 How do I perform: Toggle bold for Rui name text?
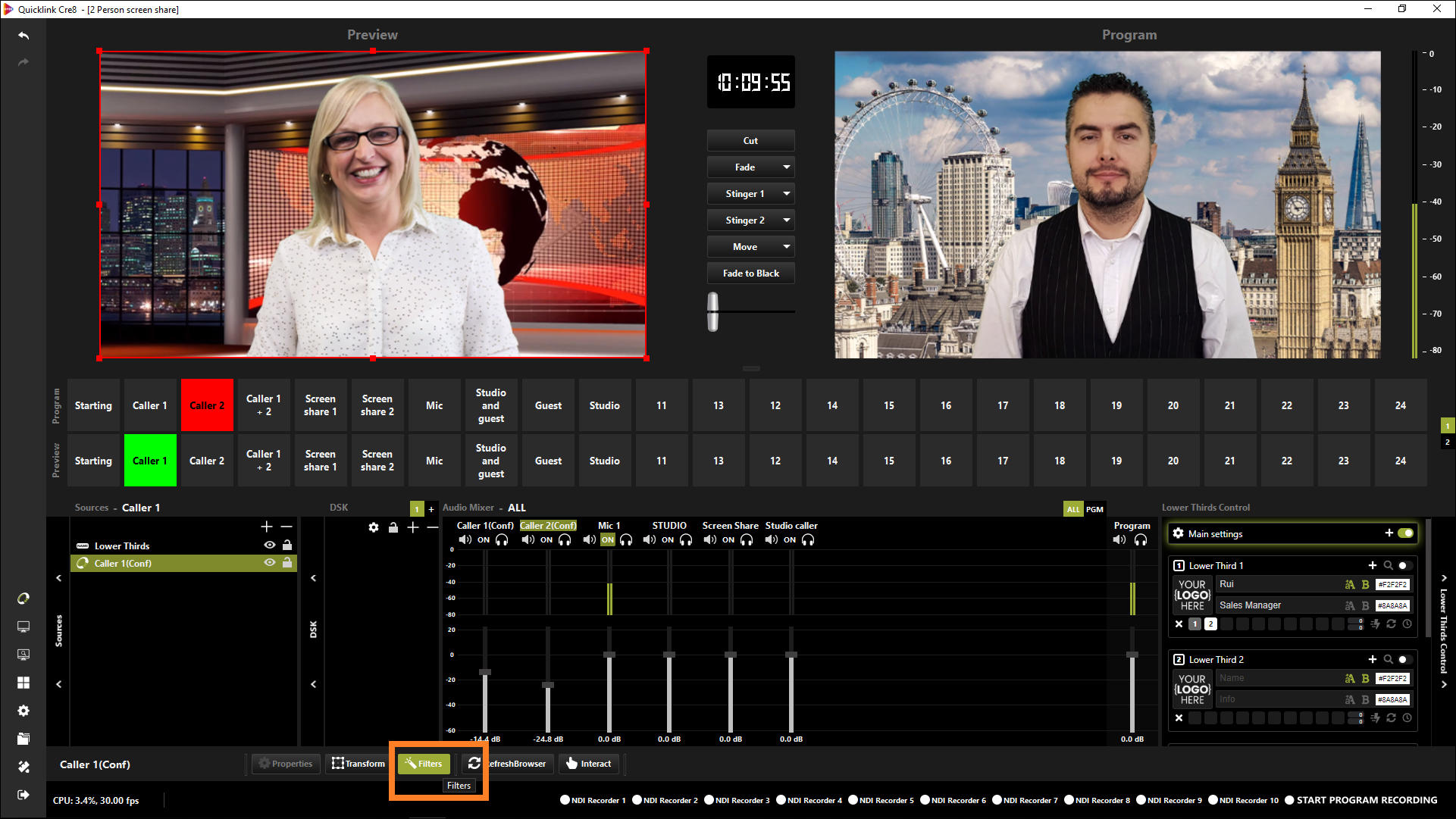[1365, 585]
